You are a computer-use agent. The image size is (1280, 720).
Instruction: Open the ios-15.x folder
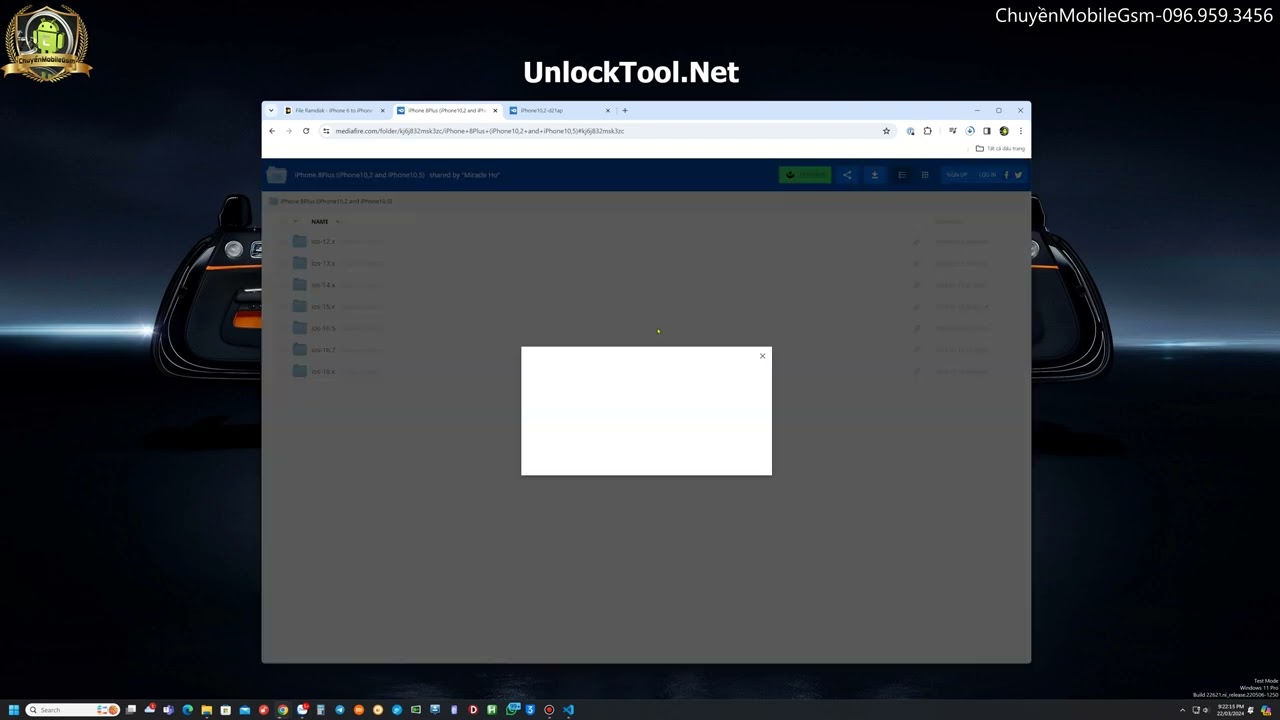[x=322, y=307]
